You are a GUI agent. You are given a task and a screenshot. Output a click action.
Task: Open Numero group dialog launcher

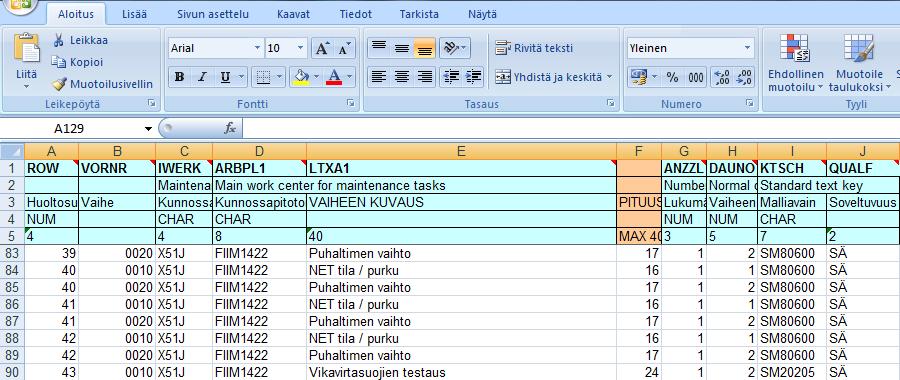point(749,103)
